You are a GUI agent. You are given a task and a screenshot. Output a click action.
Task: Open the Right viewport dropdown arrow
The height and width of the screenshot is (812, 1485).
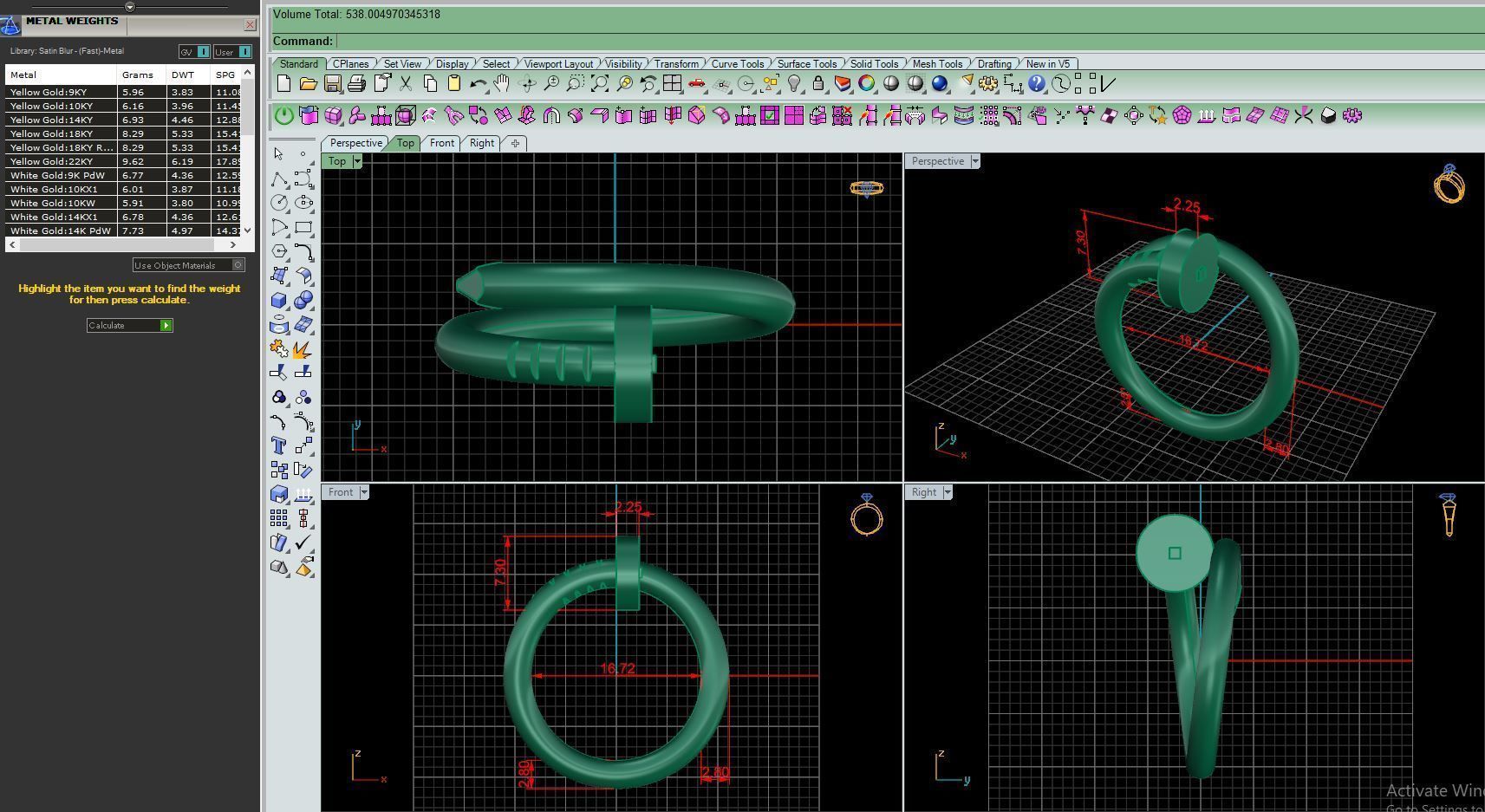(948, 492)
